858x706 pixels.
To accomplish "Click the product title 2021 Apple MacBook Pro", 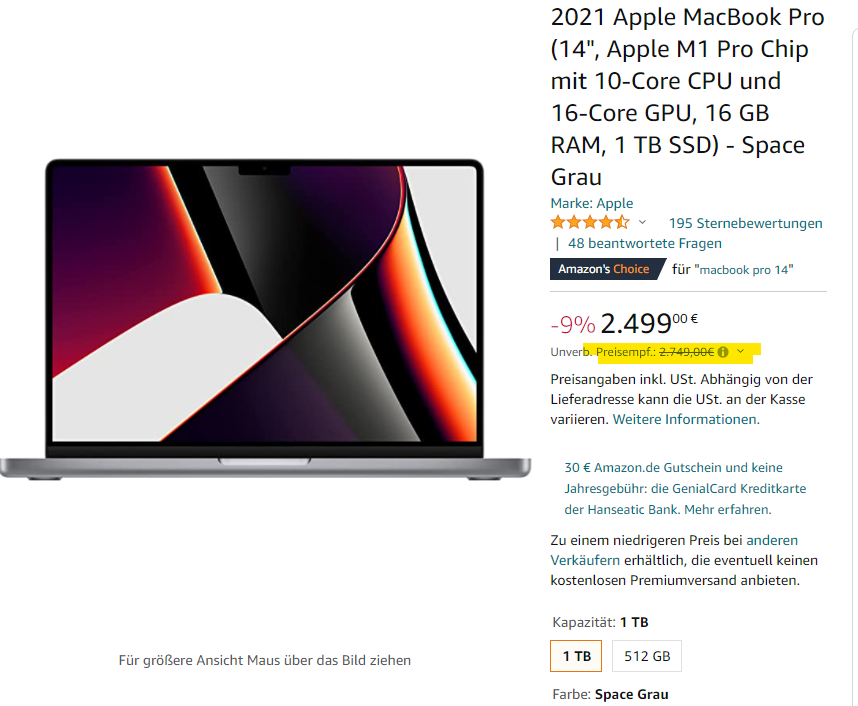I will (x=687, y=97).
